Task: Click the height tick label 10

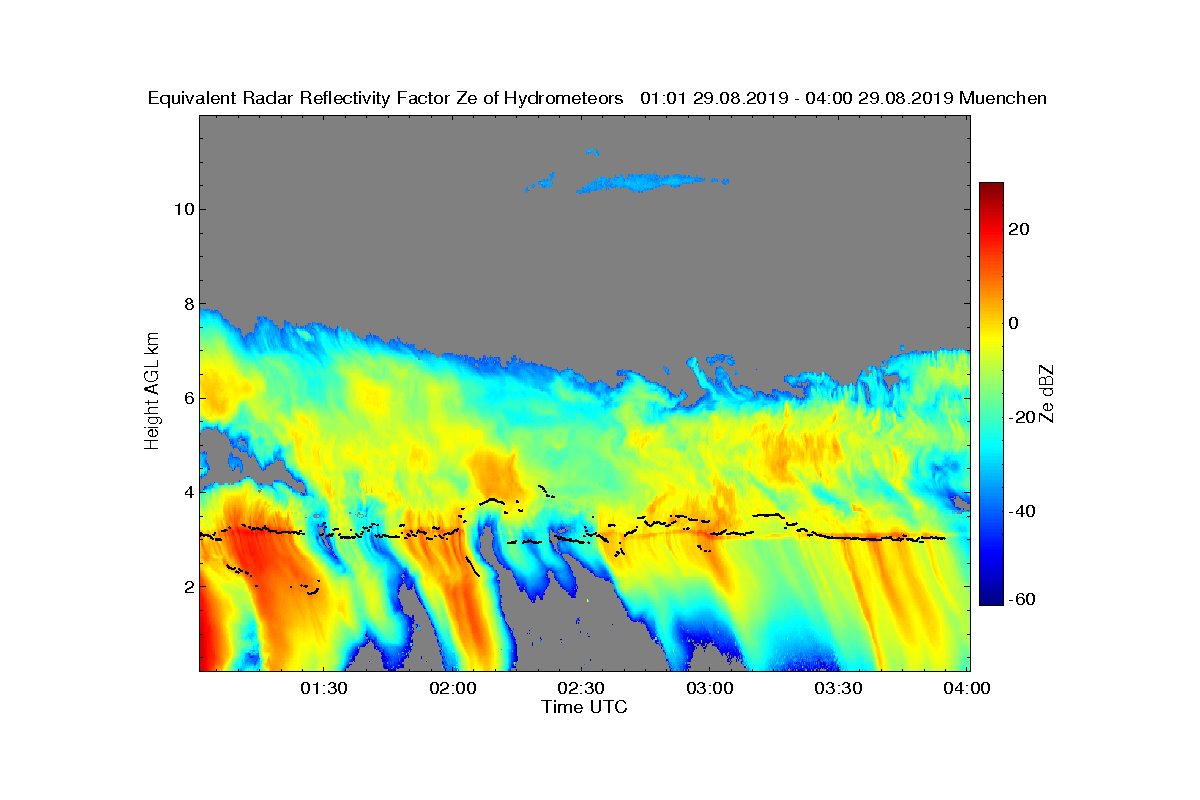Action: pyautogui.click(x=183, y=209)
